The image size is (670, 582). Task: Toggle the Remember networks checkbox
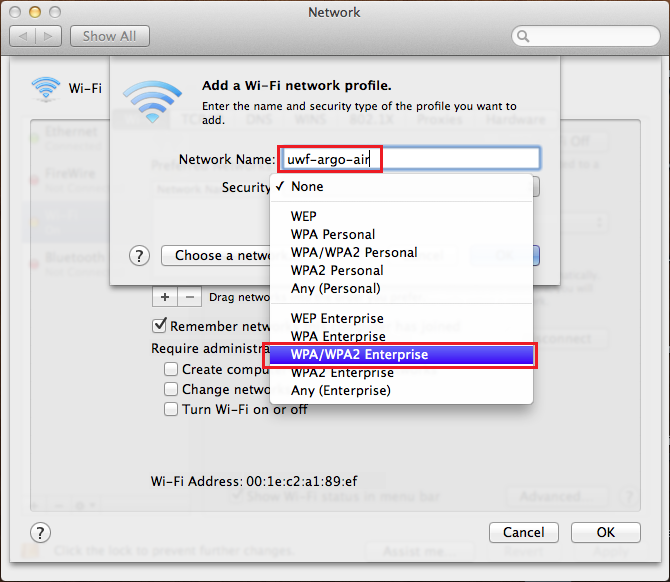point(159,326)
